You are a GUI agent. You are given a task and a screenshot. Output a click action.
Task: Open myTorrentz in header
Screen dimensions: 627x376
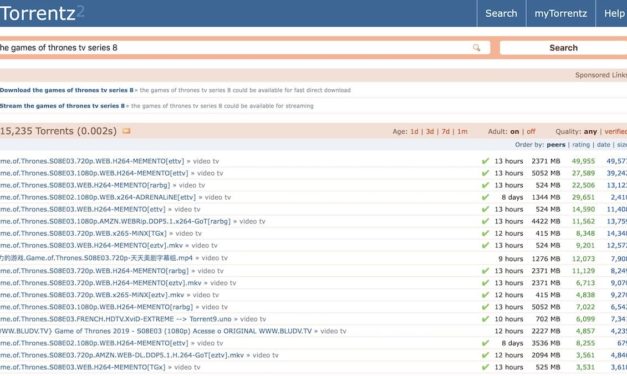(x=561, y=13)
